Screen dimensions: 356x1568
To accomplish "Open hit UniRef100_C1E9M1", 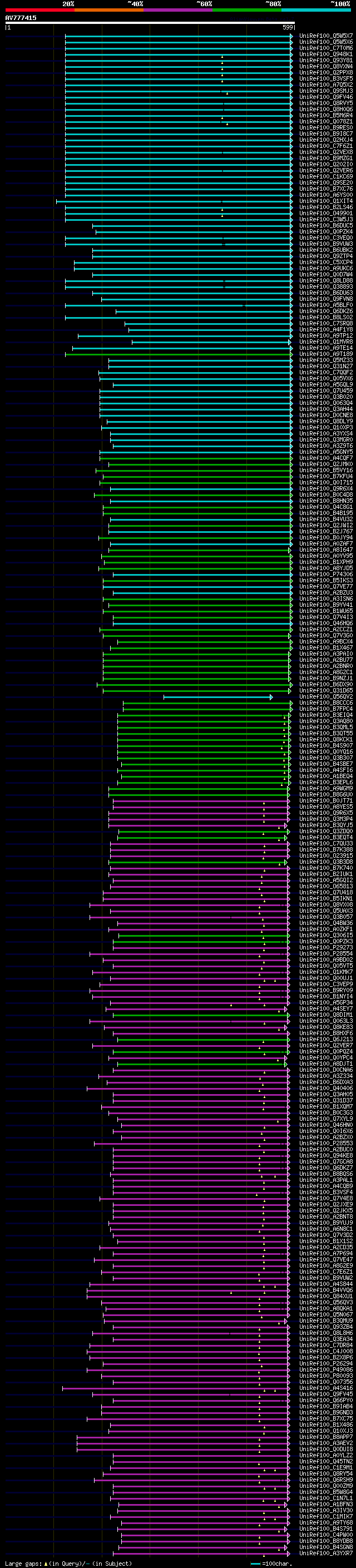I will (326, 1467).
